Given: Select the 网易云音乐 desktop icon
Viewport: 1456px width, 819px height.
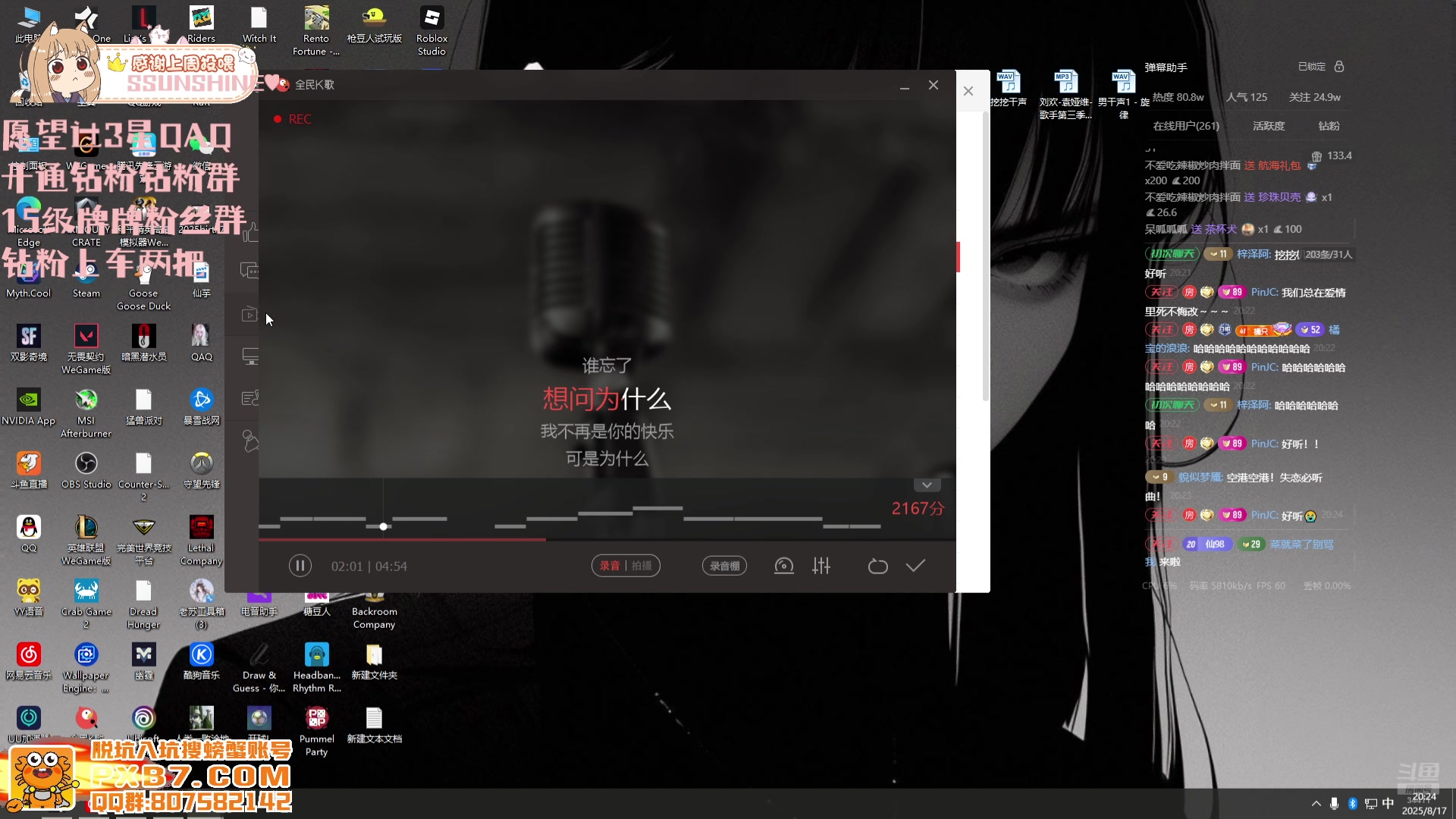Looking at the screenshot, I should [29, 661].
